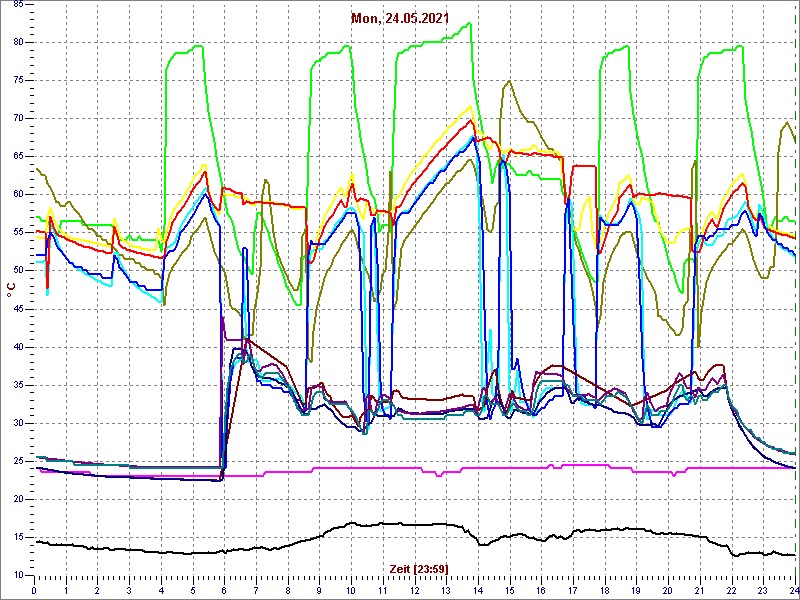
Task: Click hour 6 on the time axis
Action: tap(224, 591)
